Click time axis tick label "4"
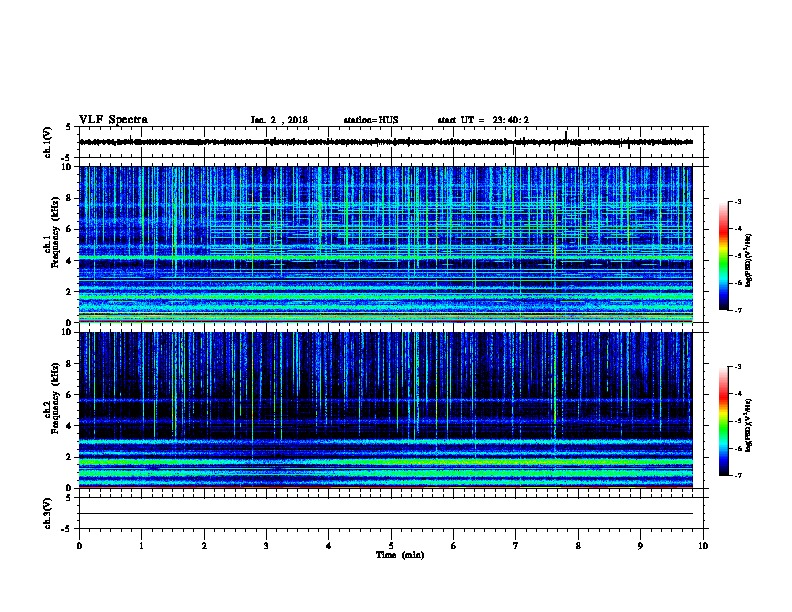Image resolution: width=792 pixels, height=612 pixels. tap(329, 546)
